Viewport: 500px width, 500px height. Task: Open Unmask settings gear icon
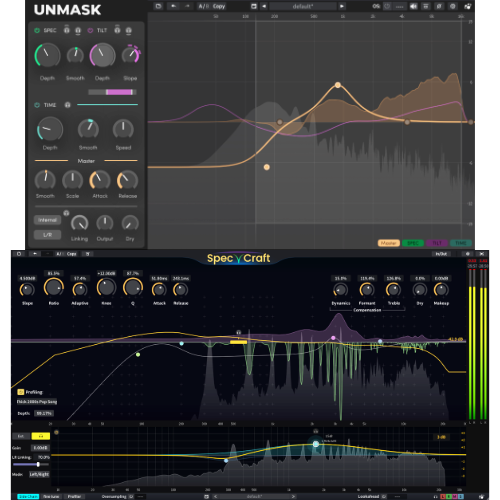[453, 6]
